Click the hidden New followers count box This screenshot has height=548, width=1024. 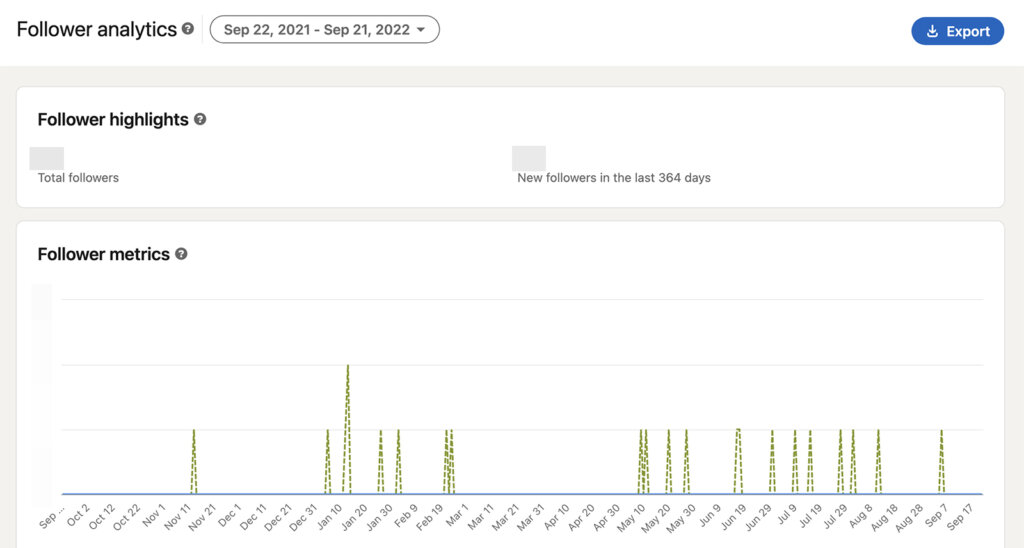[529, 158]
